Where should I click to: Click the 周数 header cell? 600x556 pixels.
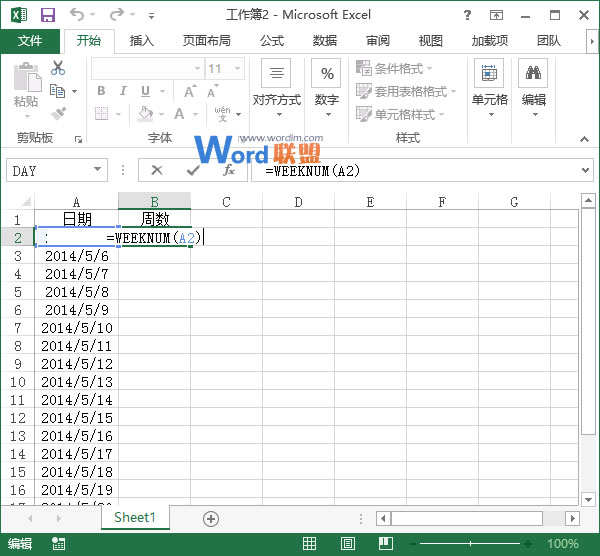155,219
